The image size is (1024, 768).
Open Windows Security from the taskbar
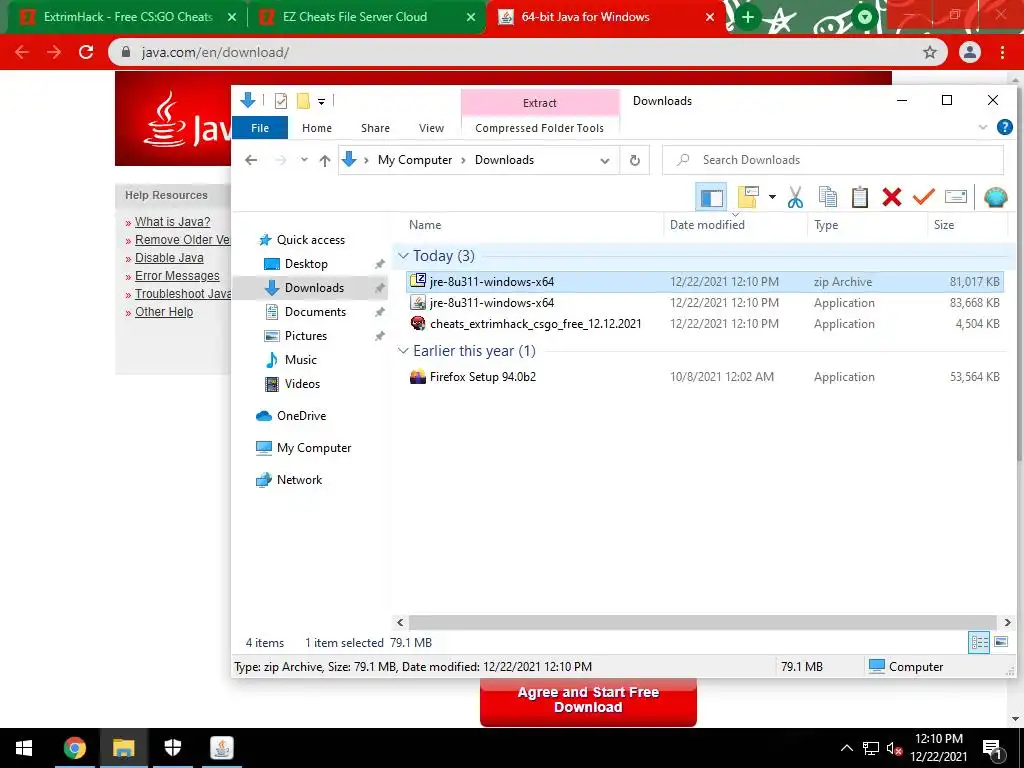(x=172, y=748)
